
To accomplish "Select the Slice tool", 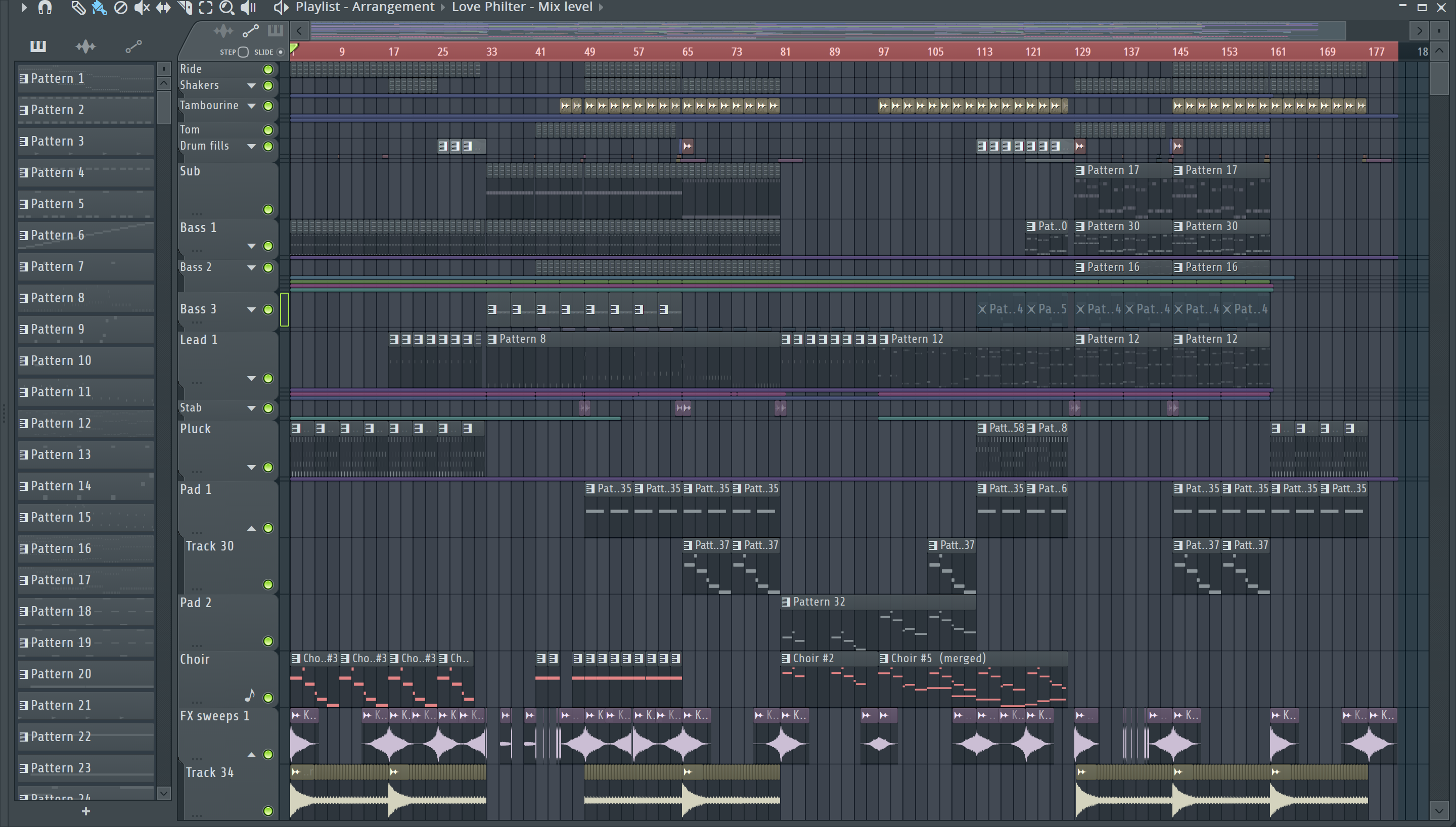I will [x=185, y=8].
